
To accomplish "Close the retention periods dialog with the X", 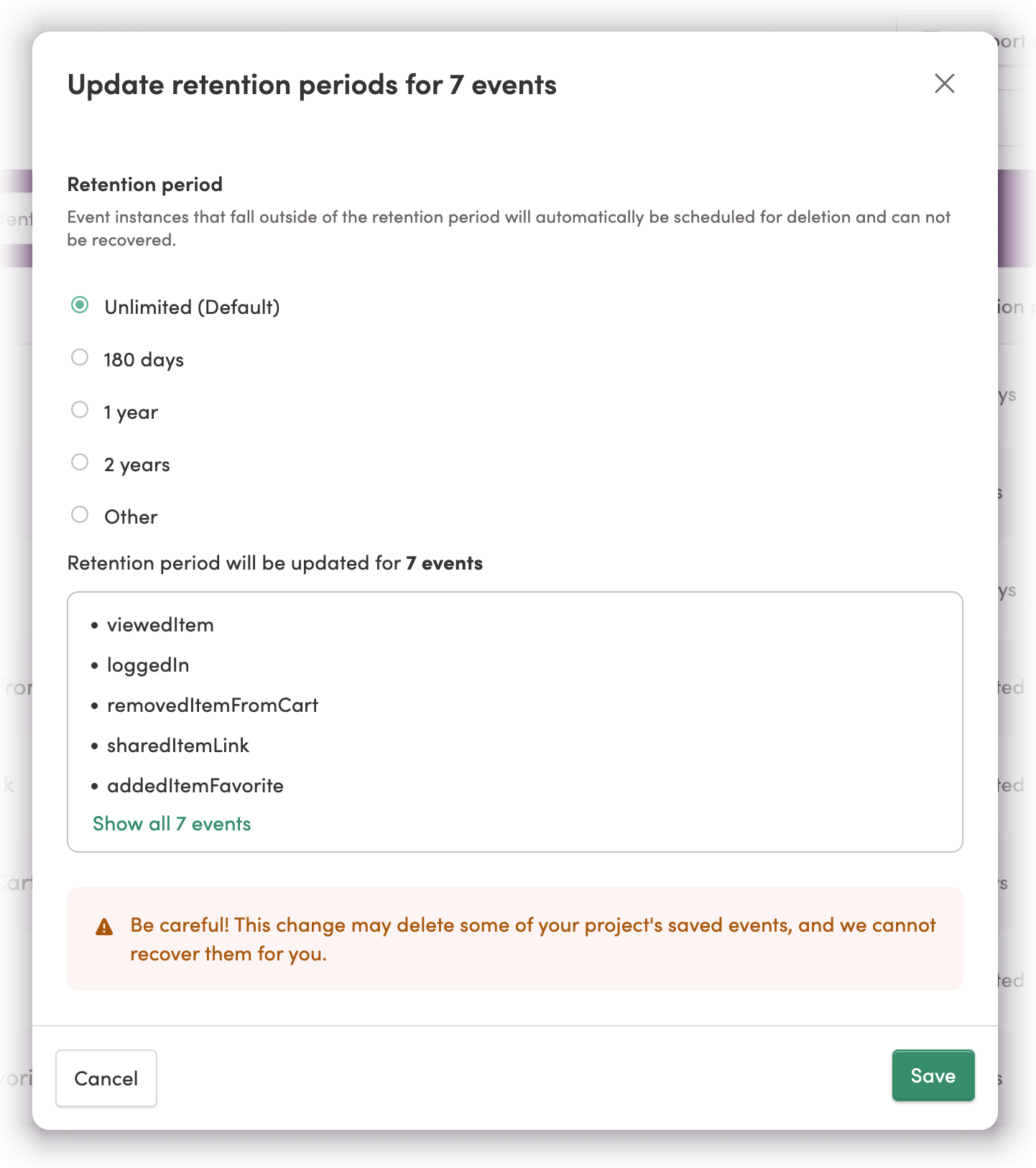I will point(945,84).
